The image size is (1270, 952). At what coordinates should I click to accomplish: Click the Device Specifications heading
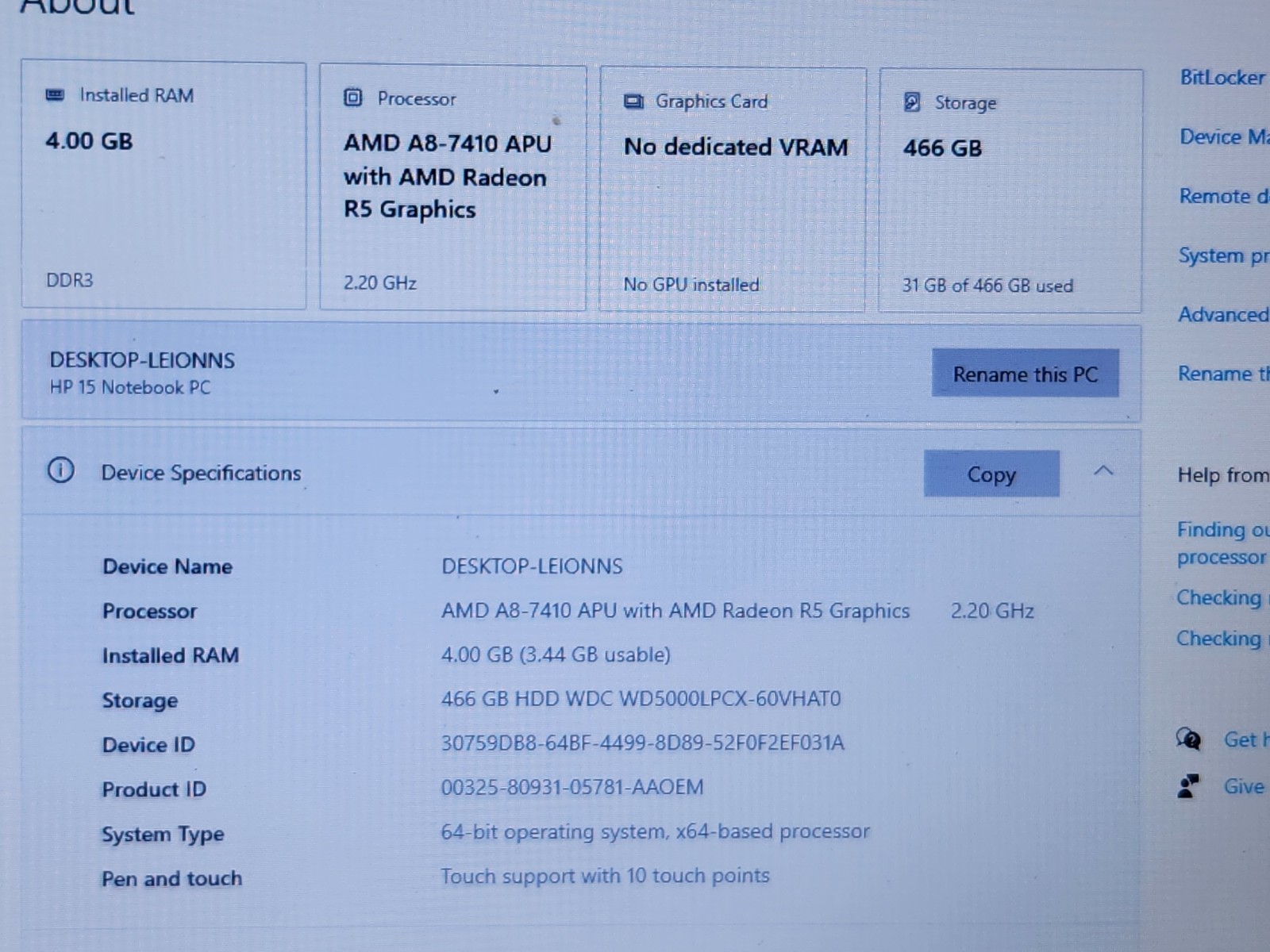201,473
